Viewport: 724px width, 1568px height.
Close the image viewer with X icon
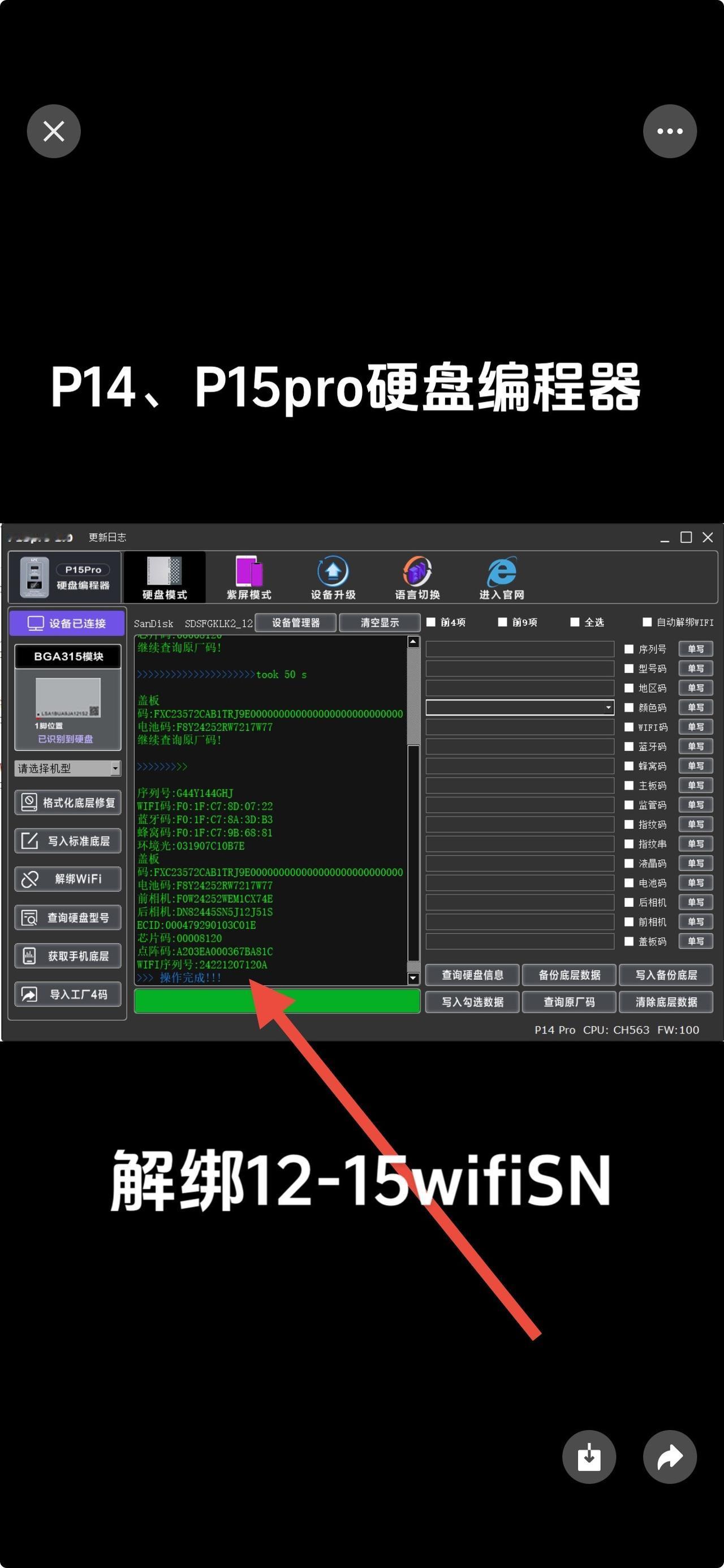pyautogui.click(x=54, y=131)
